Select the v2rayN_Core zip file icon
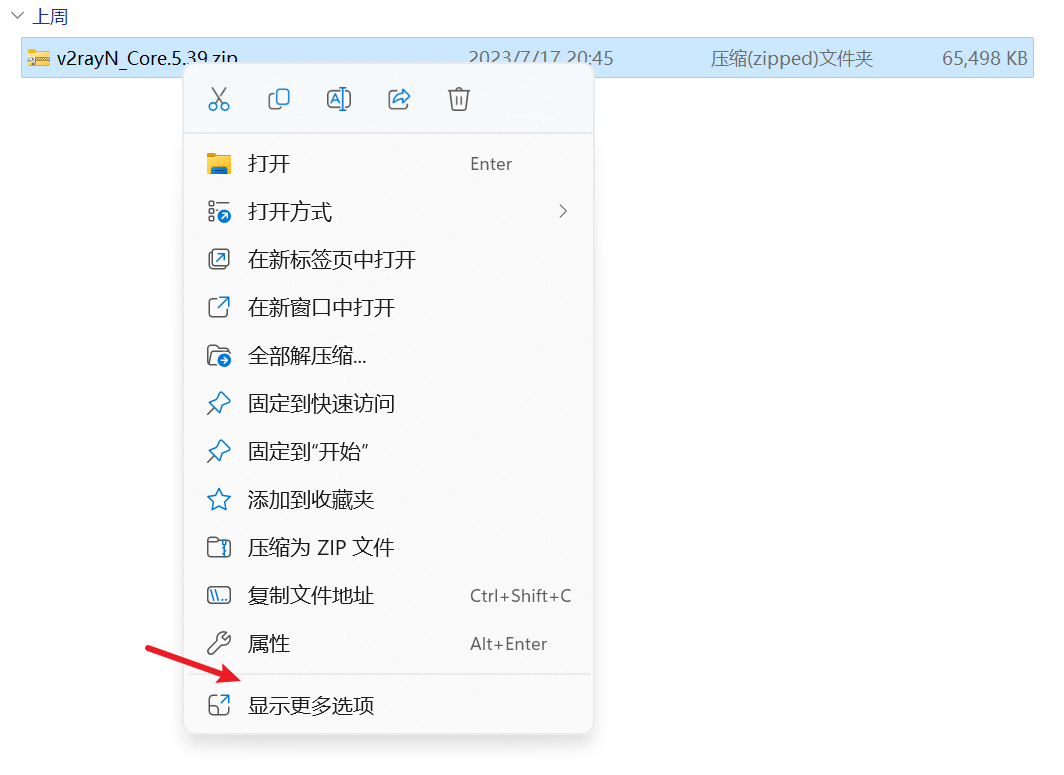Viewport: 1064px width, 775px height. point(39,58)
